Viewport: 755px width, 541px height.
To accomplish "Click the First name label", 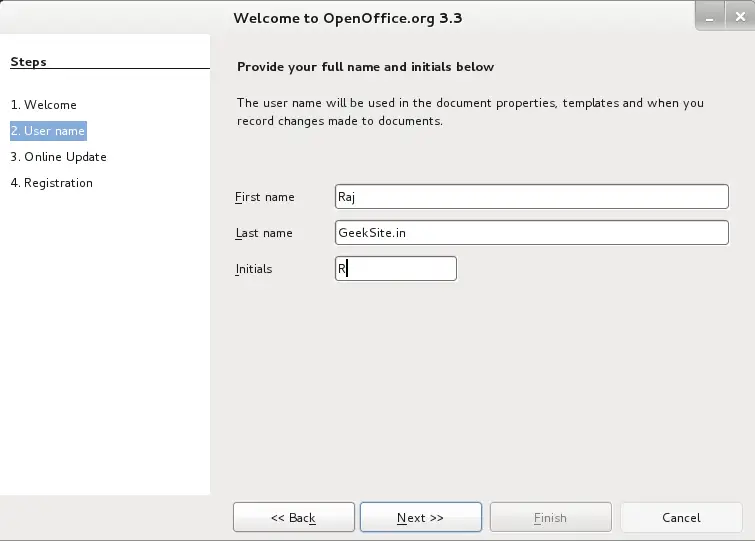I will point(264,197).
